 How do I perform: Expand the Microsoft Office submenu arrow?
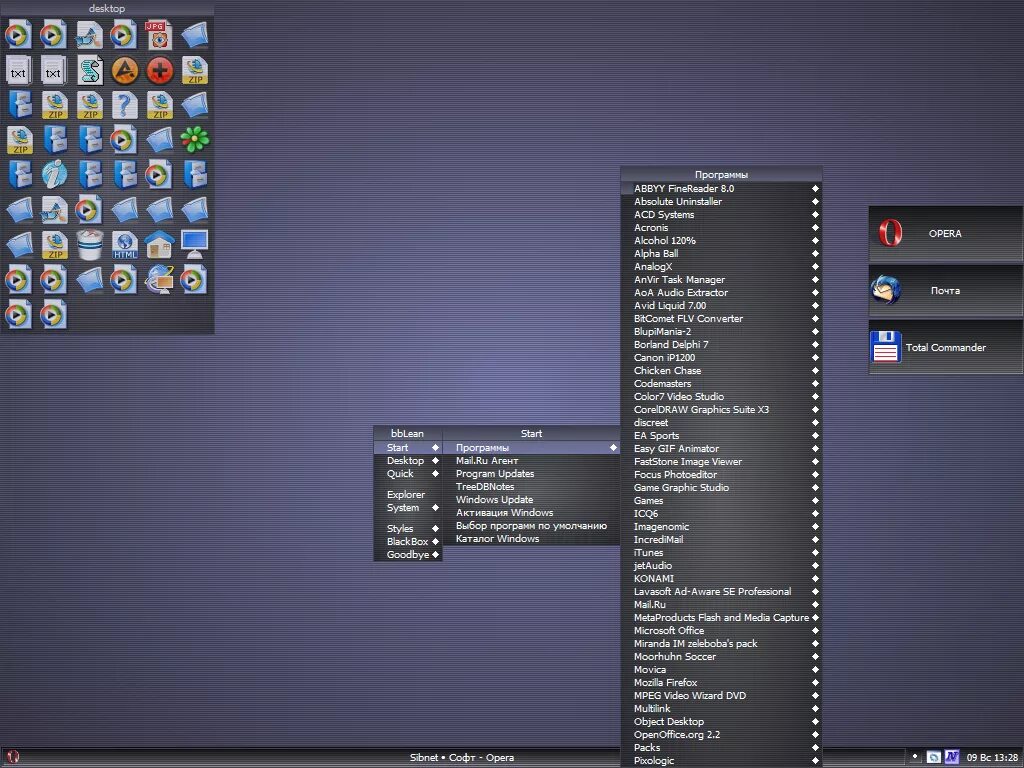tap(815, 631)
